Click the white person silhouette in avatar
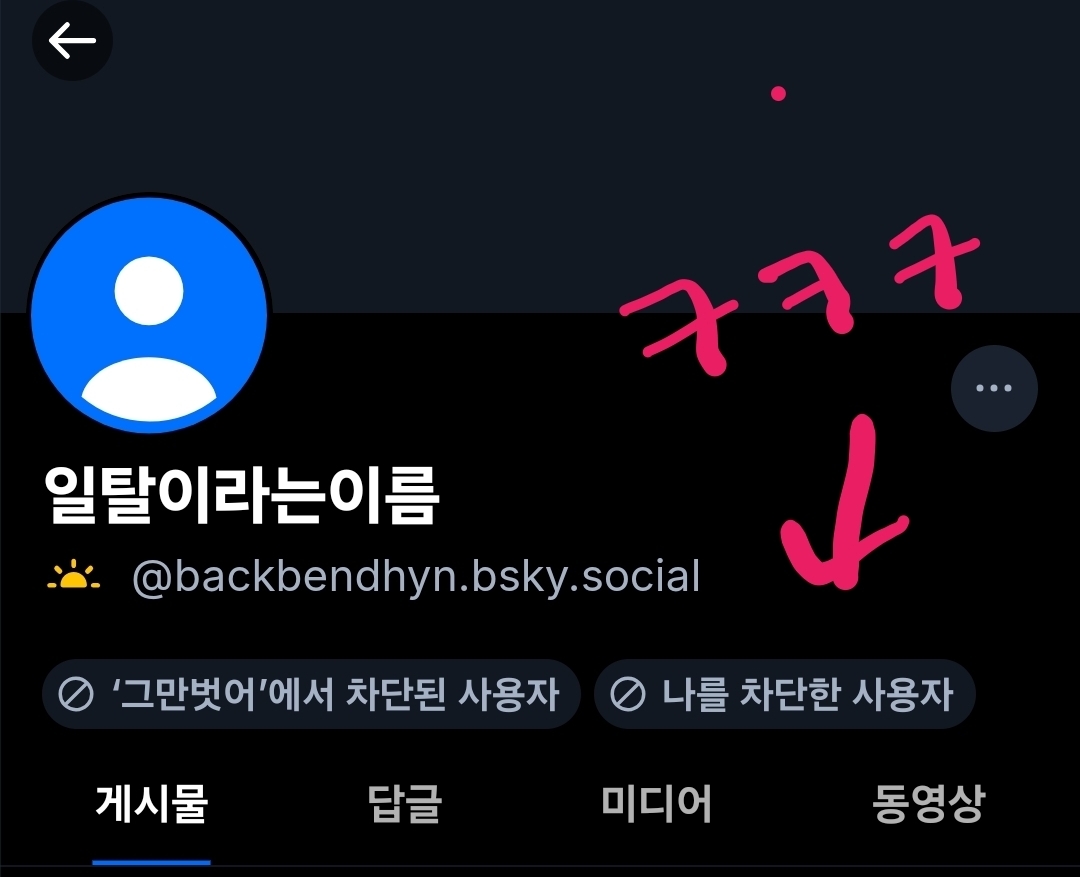This screenshot has width=1080, height=877. (x=149, y=338)
